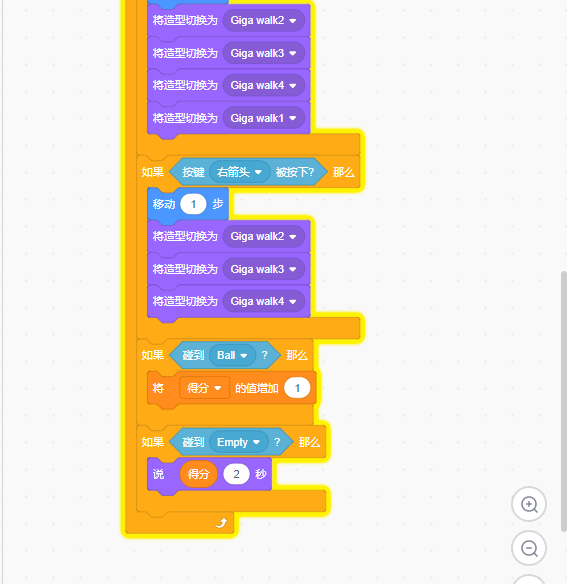Click the vertical scrollbar of the workspace
This screenshot has height=584, width=567.
[x=564, y=402]
